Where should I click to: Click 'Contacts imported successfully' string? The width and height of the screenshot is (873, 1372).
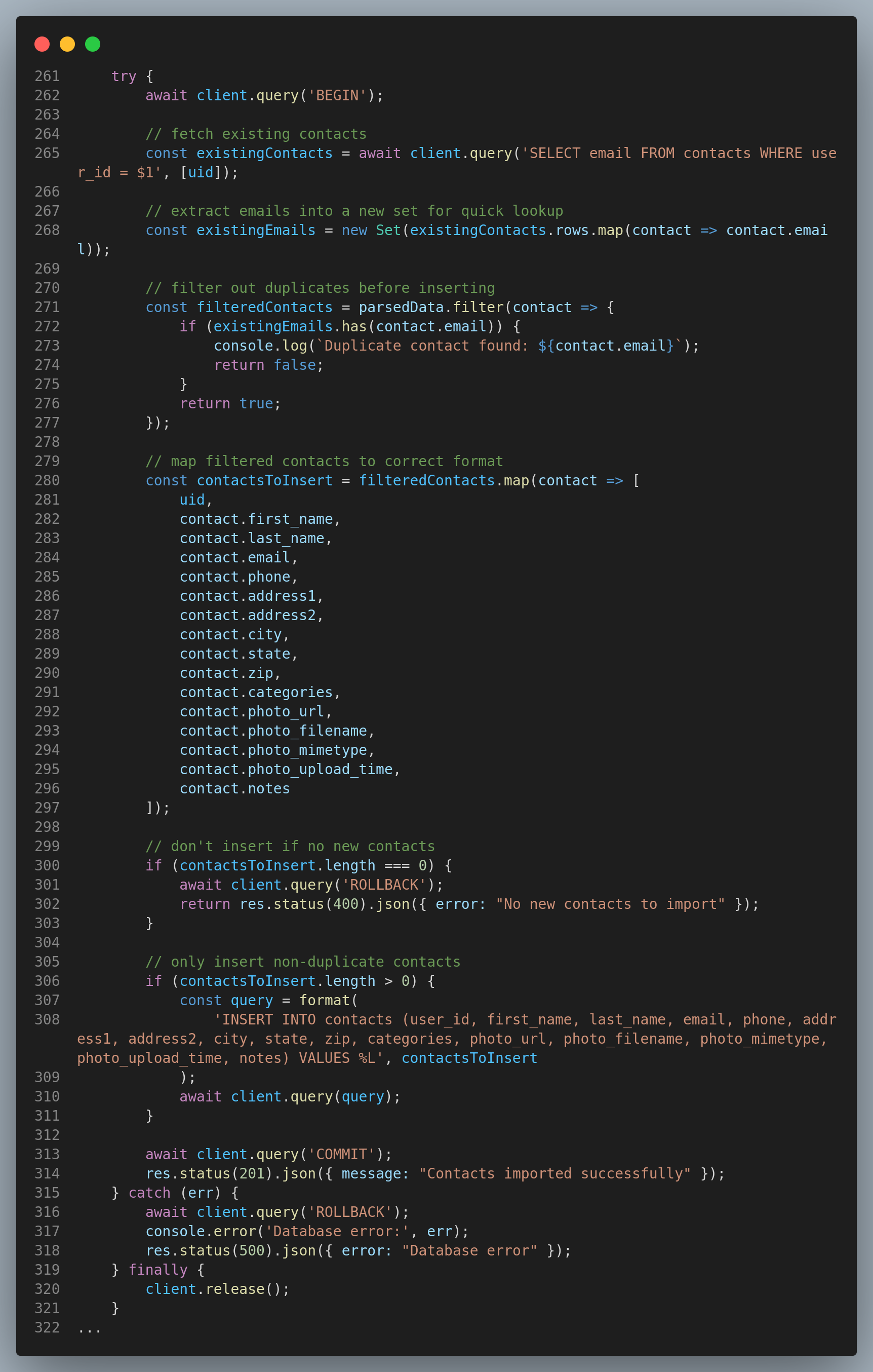tap(555, 1174)
